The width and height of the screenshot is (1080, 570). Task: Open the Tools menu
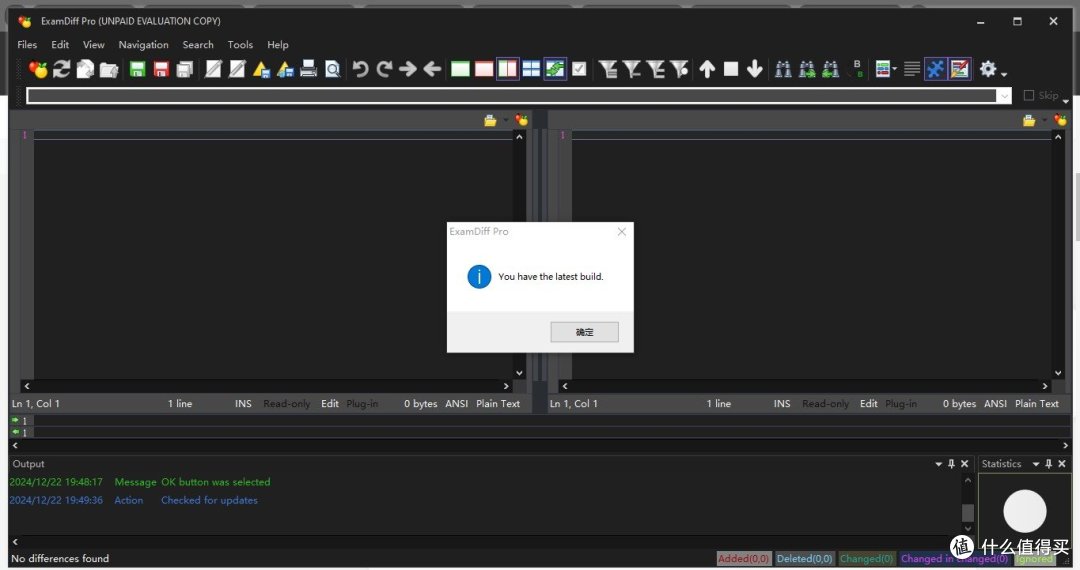coord(240,45)
